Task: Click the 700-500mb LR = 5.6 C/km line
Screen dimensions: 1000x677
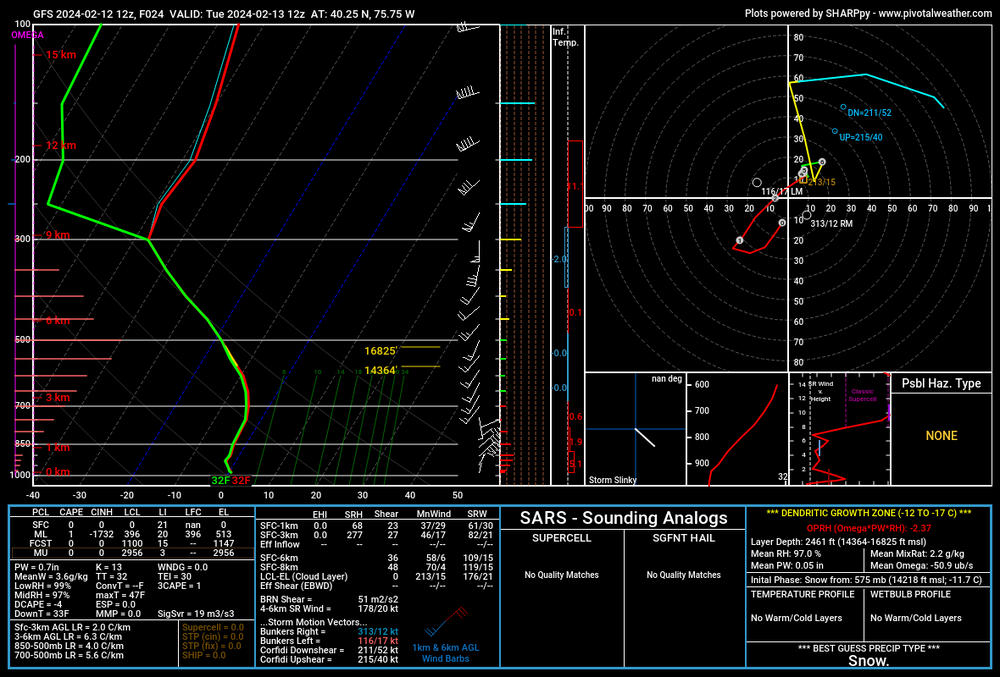Action: (x=69, y=655)
